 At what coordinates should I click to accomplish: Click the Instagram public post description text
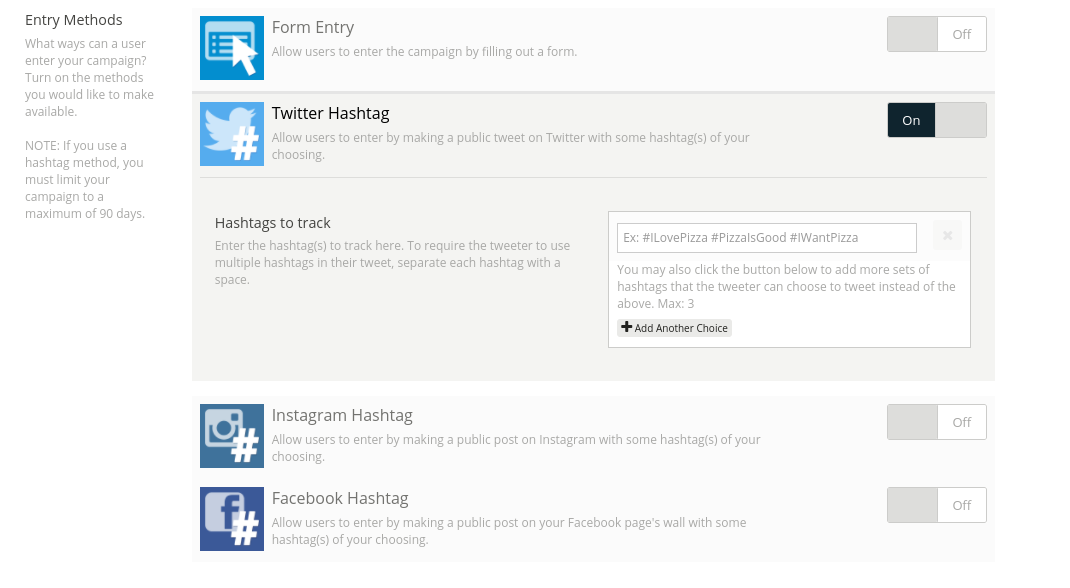[x=516, y=448]
